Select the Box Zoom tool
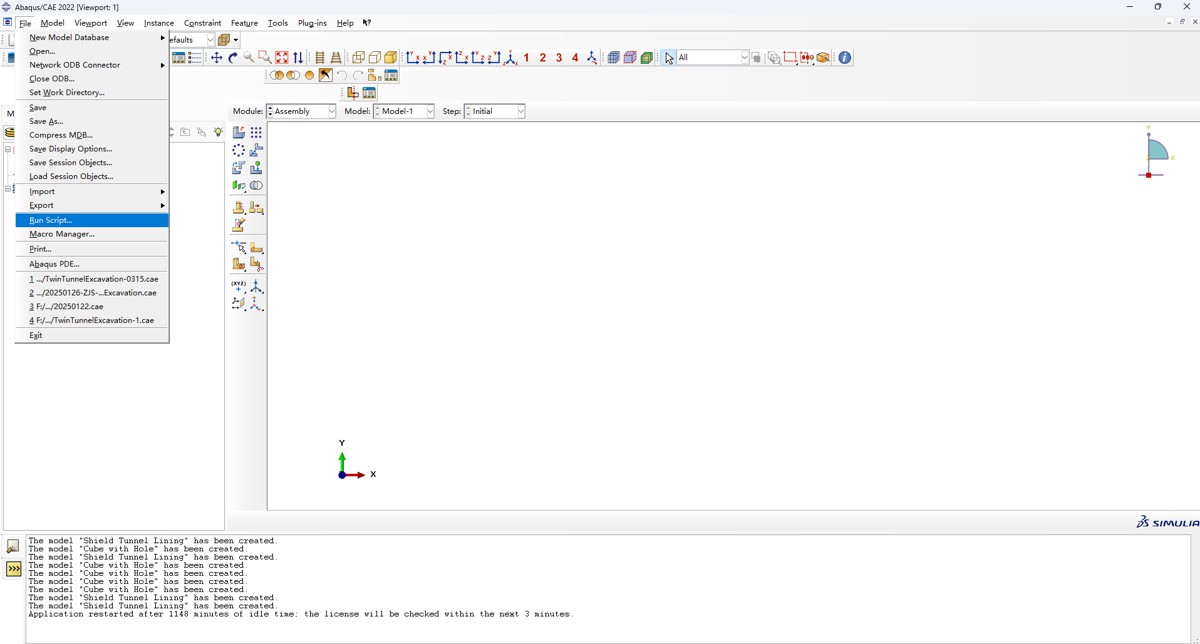 tap(264, 58)
